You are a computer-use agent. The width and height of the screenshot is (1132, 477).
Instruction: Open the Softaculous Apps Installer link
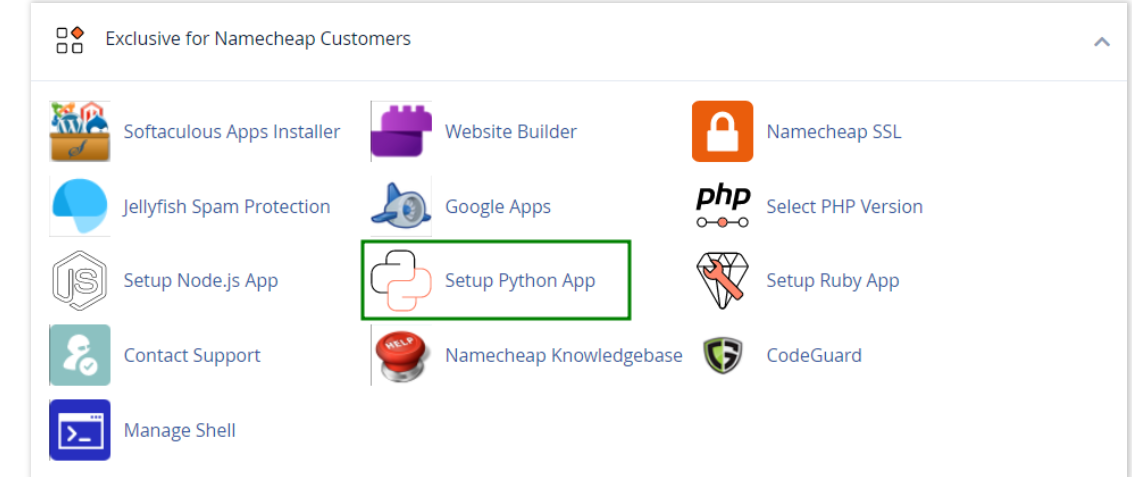click(x=232, y=132)
